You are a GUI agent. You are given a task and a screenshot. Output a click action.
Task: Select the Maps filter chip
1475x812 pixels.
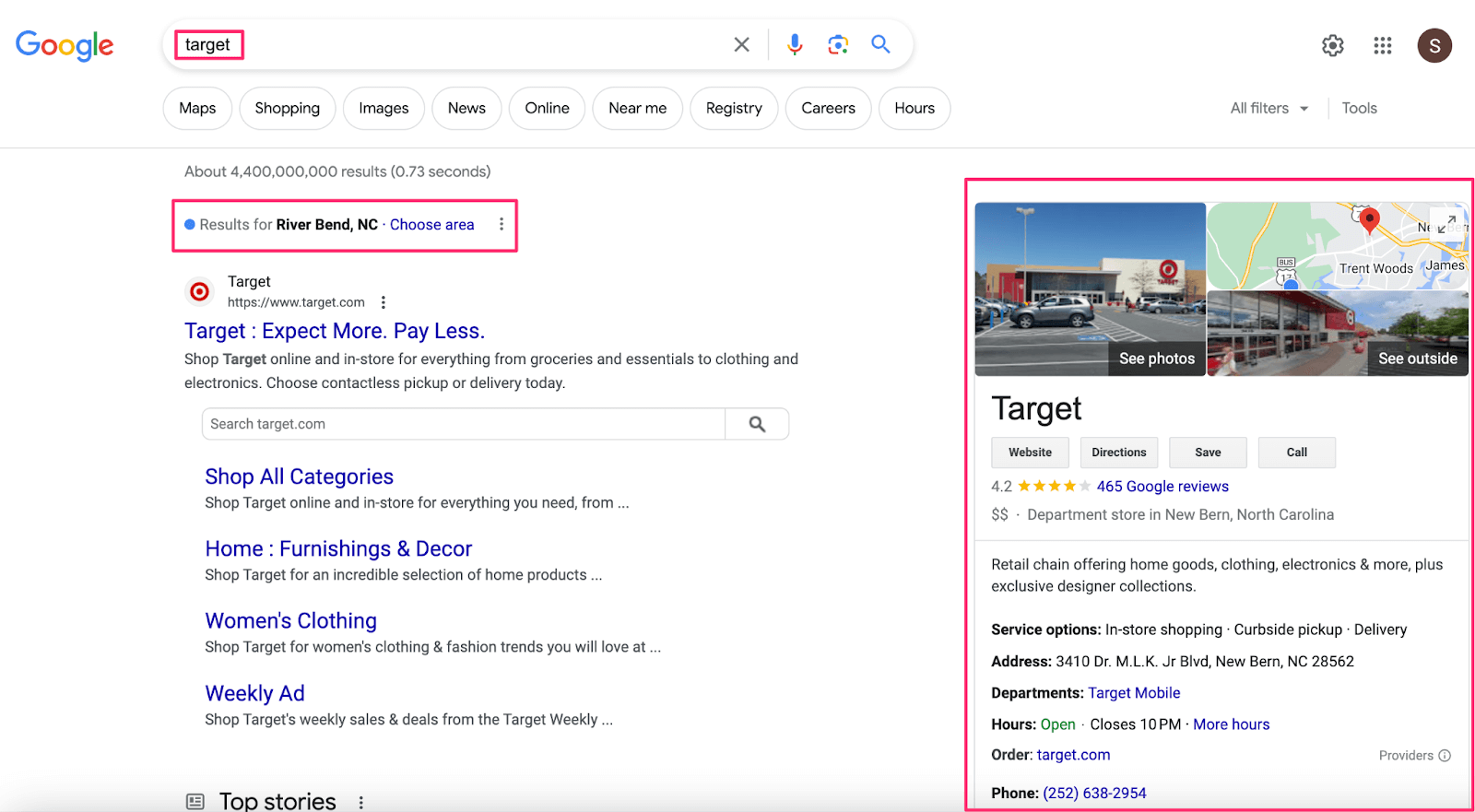tap(197, 108)
